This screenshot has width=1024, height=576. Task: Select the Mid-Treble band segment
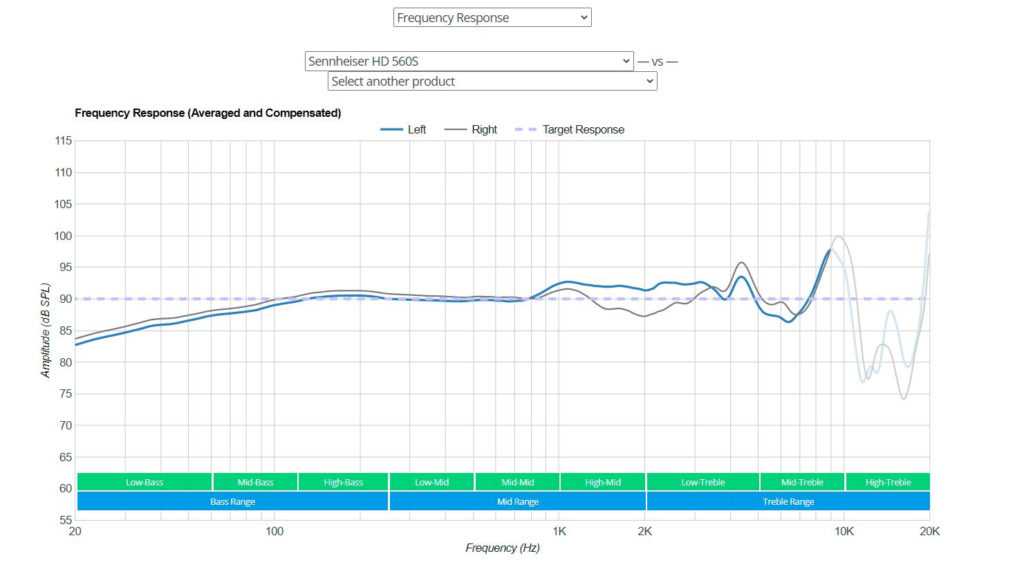click(802, 482)
